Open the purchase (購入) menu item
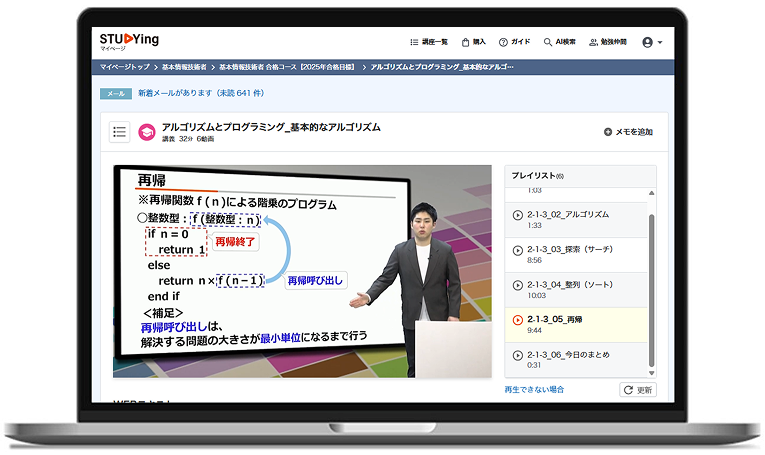765x455 pixels. 473,42
